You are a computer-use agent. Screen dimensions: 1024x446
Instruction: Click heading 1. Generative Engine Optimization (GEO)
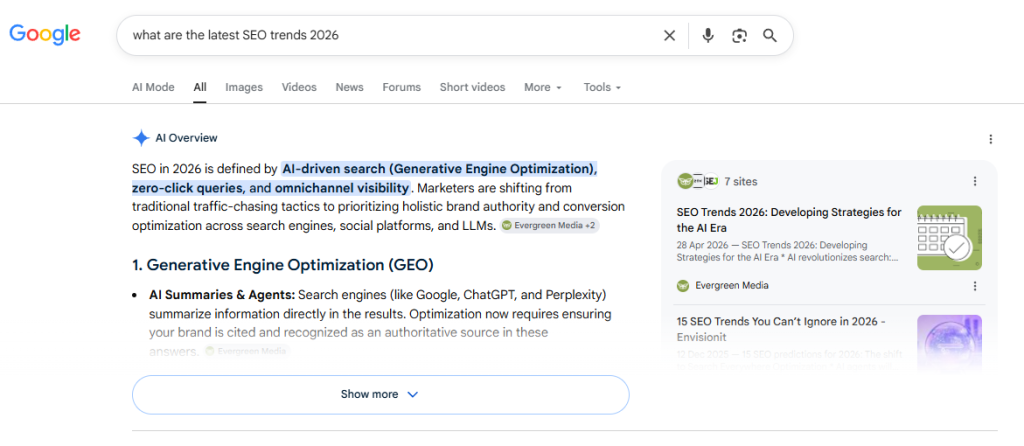coord(283,264)
